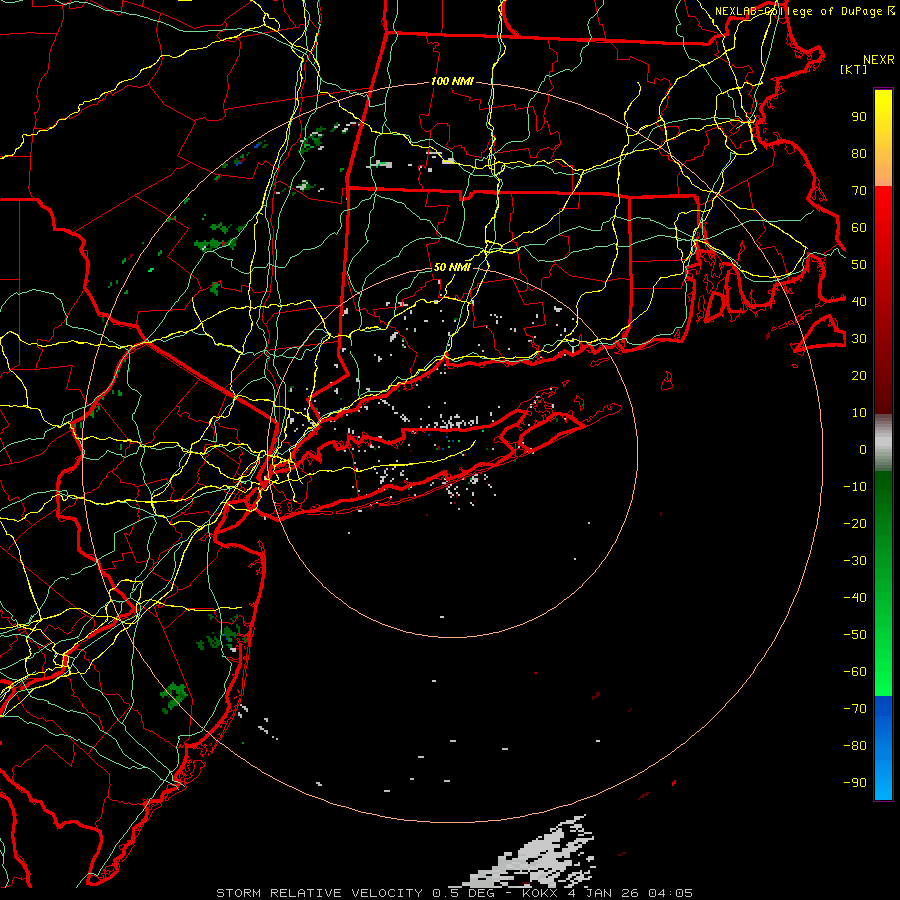900x900 pixels.
Task: Click the "-70" tick label on the scale
Action: pos(855,709)
